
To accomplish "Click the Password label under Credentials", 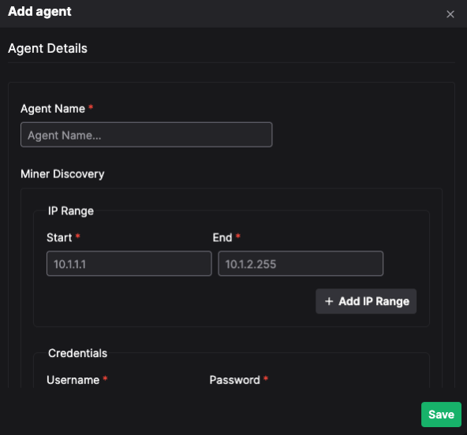I will pos(235,380).
